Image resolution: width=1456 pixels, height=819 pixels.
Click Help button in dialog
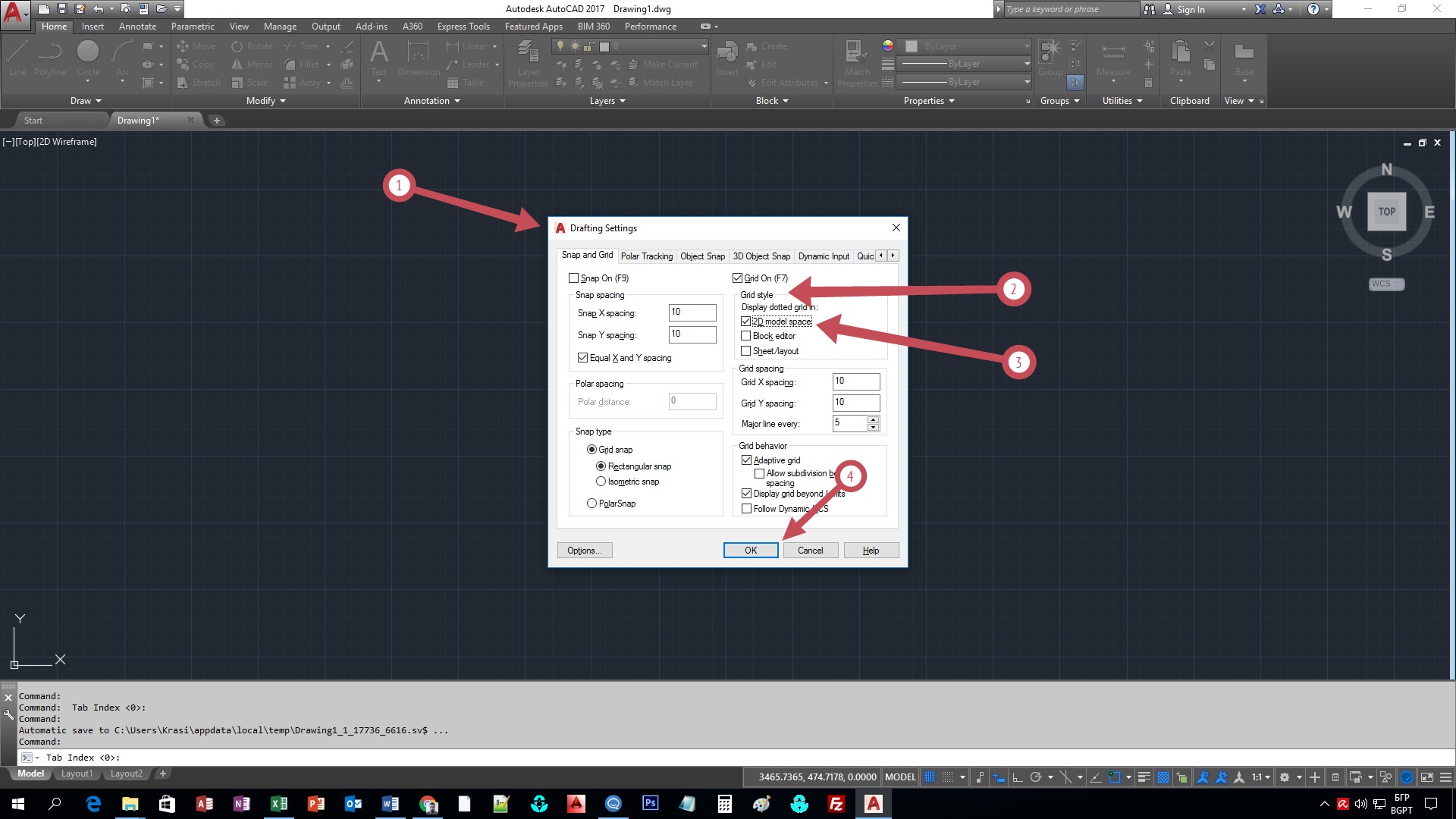(x=871, y=551)
